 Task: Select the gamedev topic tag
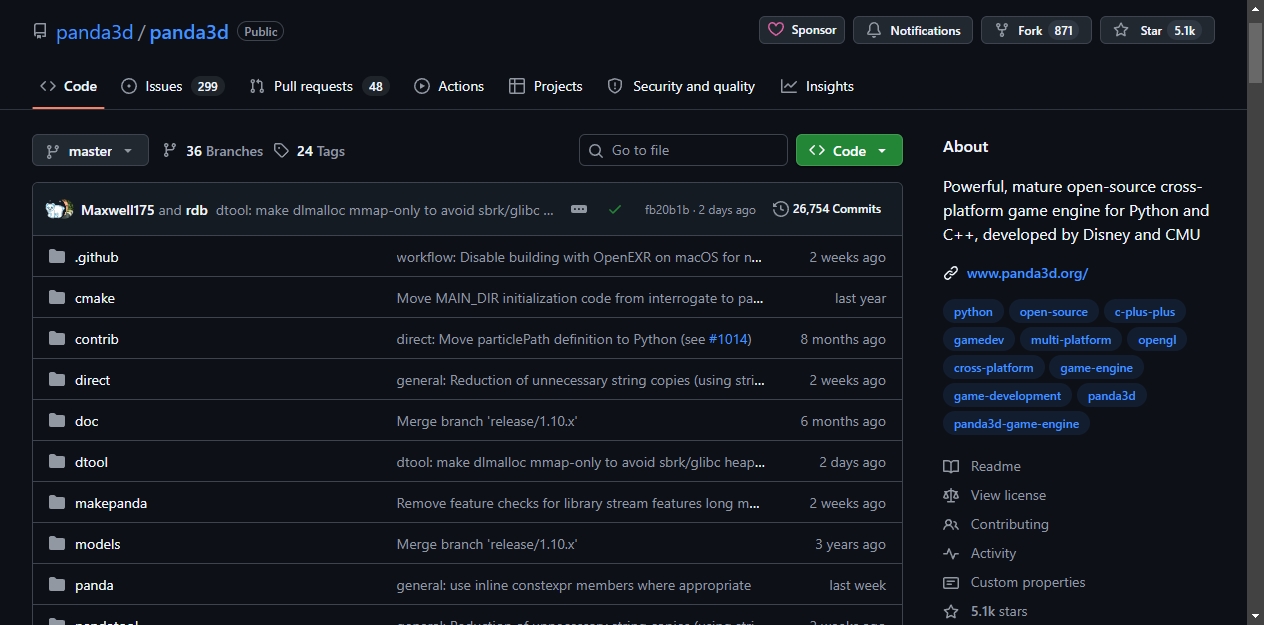coord(979,340)
